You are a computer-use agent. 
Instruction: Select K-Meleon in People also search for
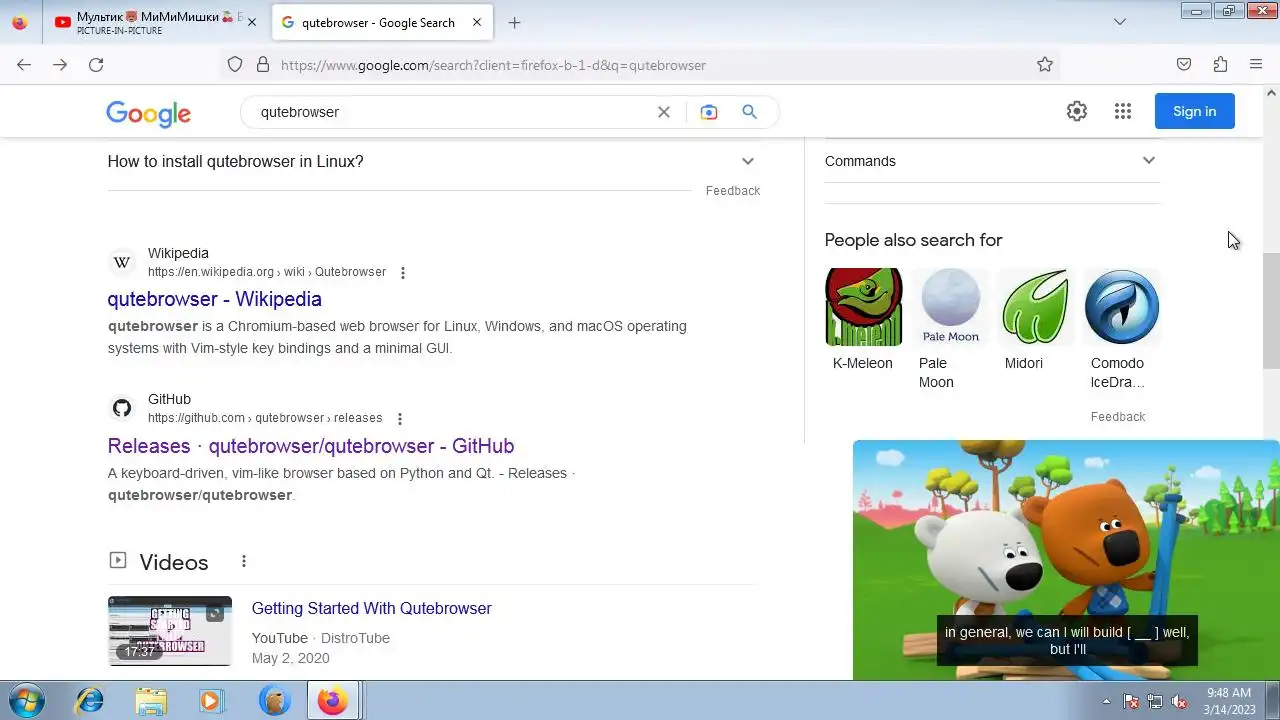click(863, 320)
